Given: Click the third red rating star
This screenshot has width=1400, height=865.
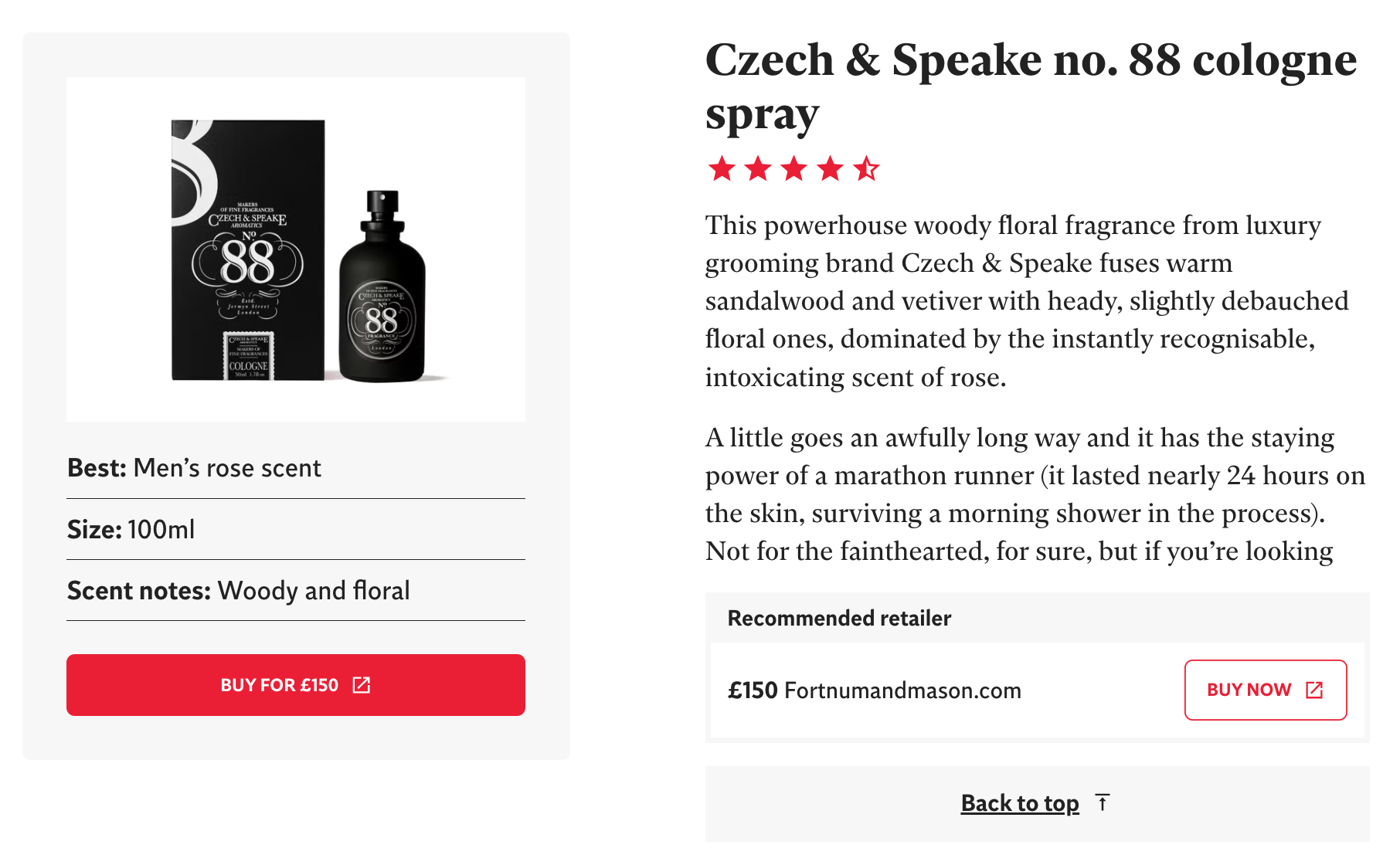Looking at the screenshot, I should [x=794, y=168].
